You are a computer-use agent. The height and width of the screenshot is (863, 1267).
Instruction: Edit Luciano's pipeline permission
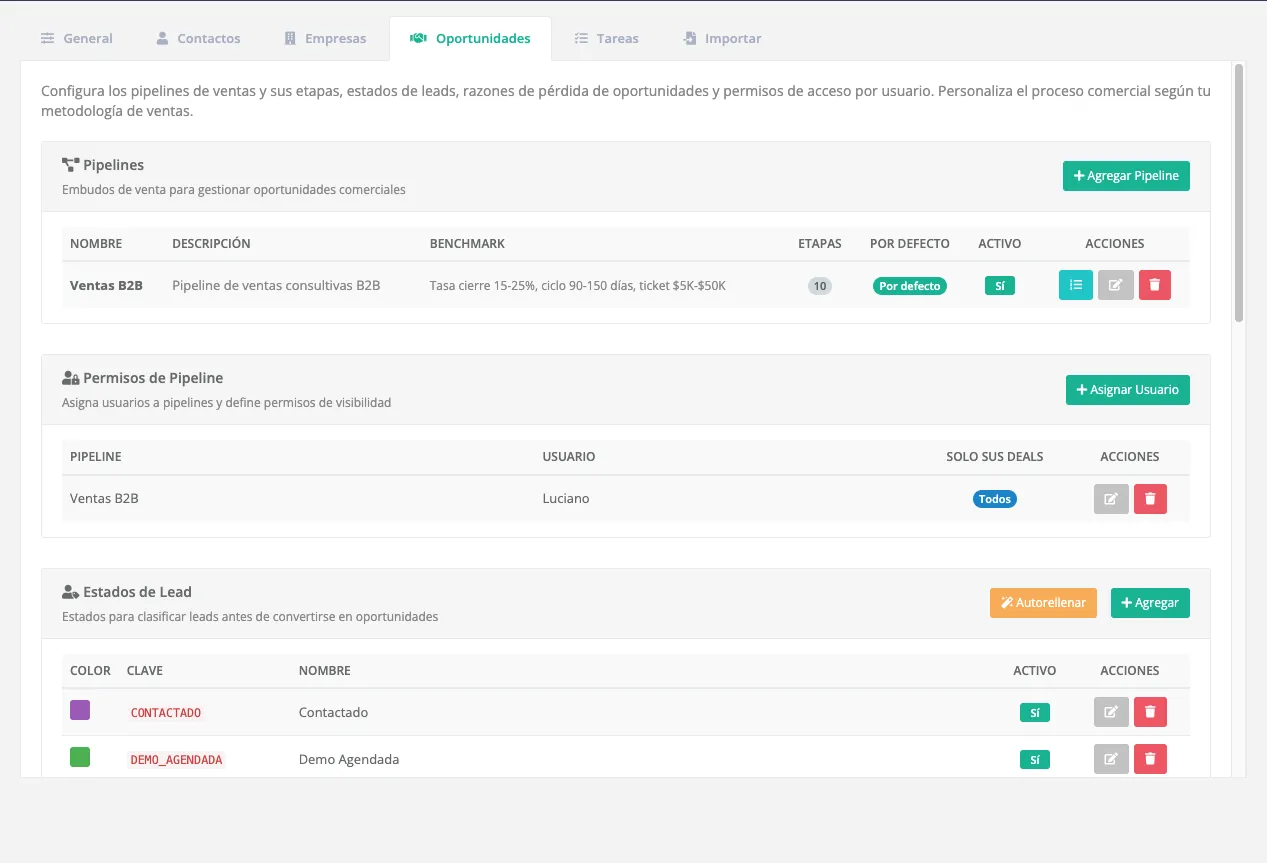tap(1111, 499)
